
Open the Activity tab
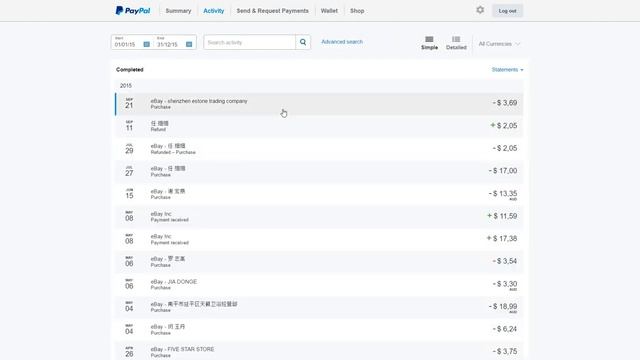click(x=213, y=11)
